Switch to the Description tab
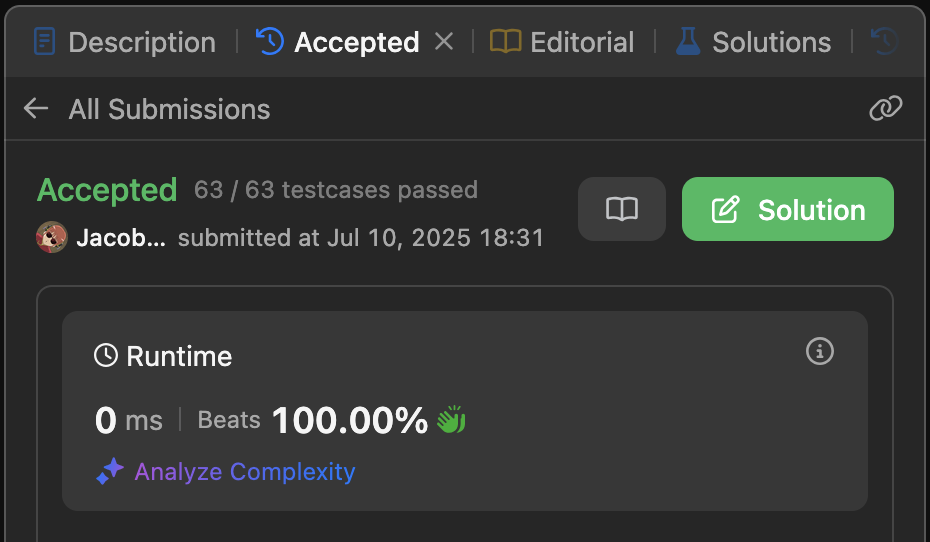This screenshot has height=542, width=930. pyautogui.click(x=125, y=42)
